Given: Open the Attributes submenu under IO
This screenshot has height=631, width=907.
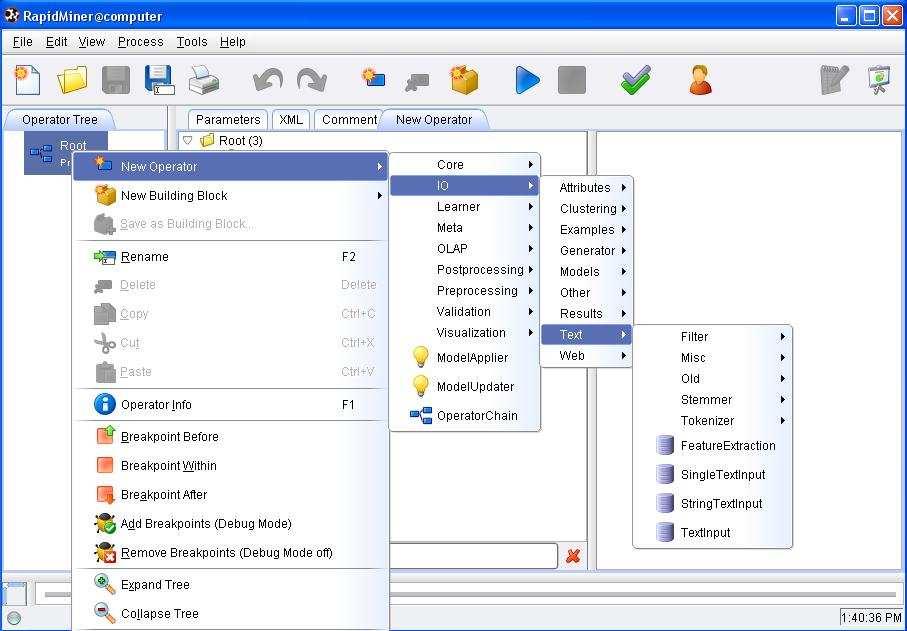Looking at the screenshot, I should [586, 187].
